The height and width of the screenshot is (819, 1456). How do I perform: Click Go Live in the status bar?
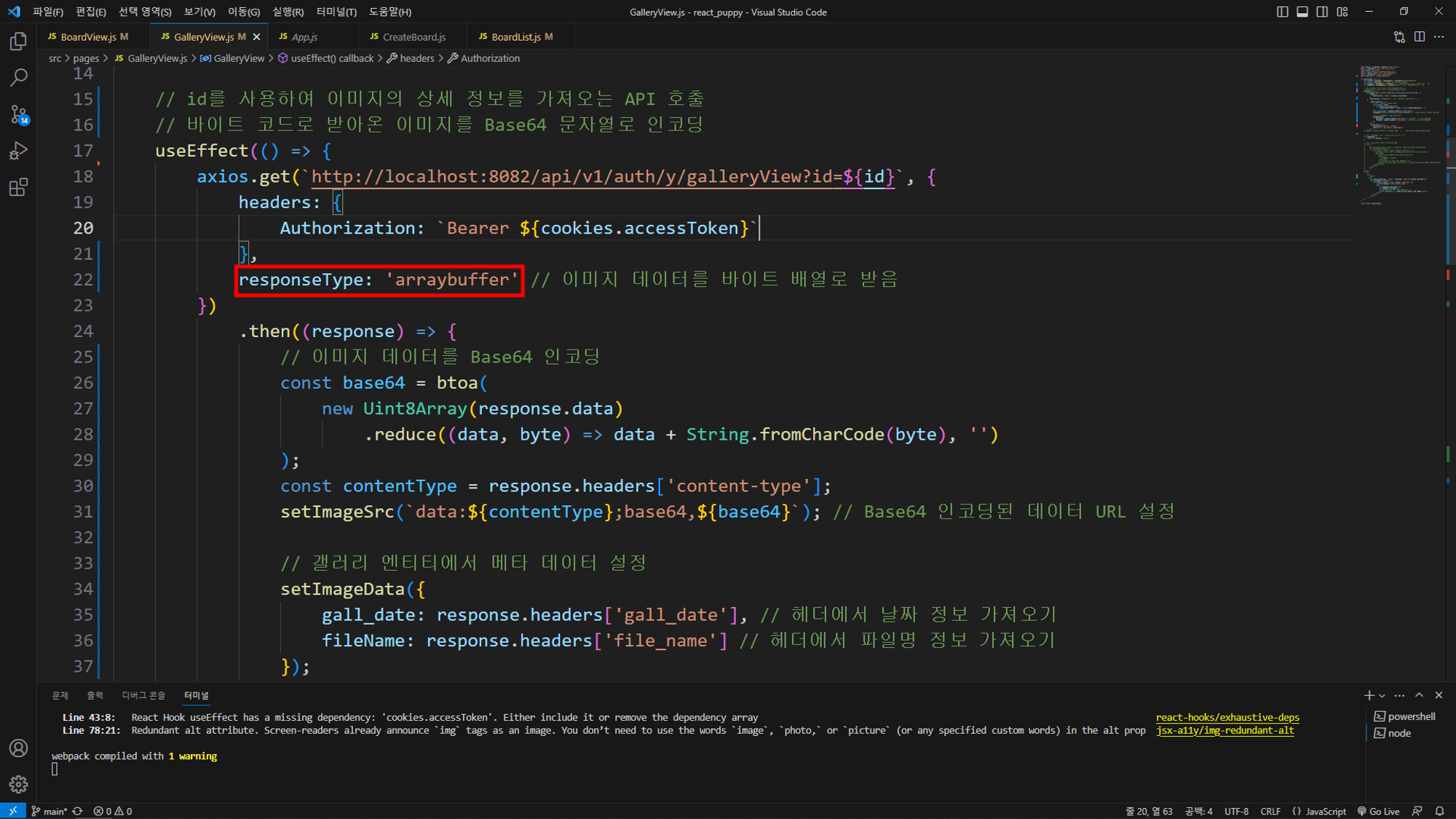point(1378,811)
